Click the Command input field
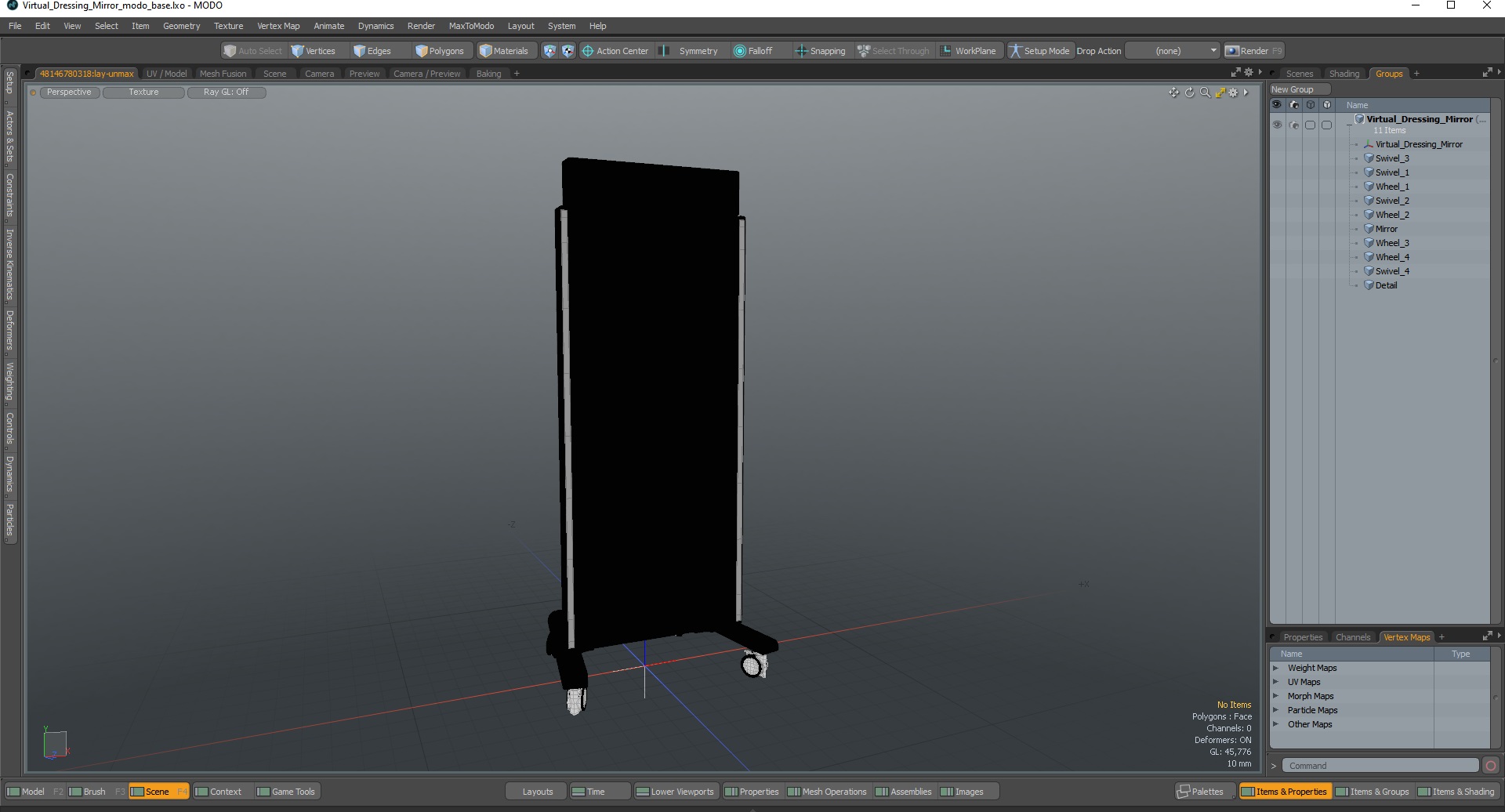The height and width of the screenshot is (812, 1505). (x=1380, y=766)
